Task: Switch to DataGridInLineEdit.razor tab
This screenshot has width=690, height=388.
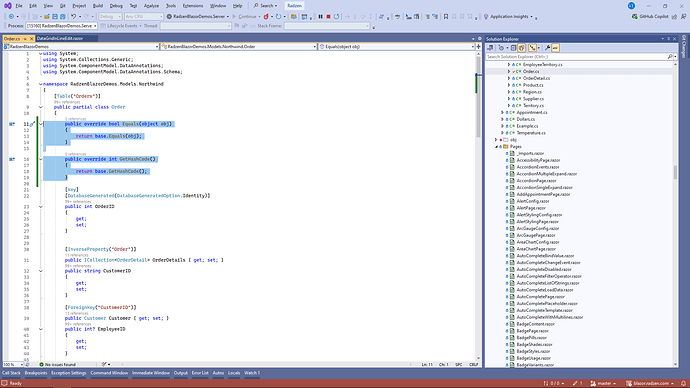Action: [x=59, y=38]
